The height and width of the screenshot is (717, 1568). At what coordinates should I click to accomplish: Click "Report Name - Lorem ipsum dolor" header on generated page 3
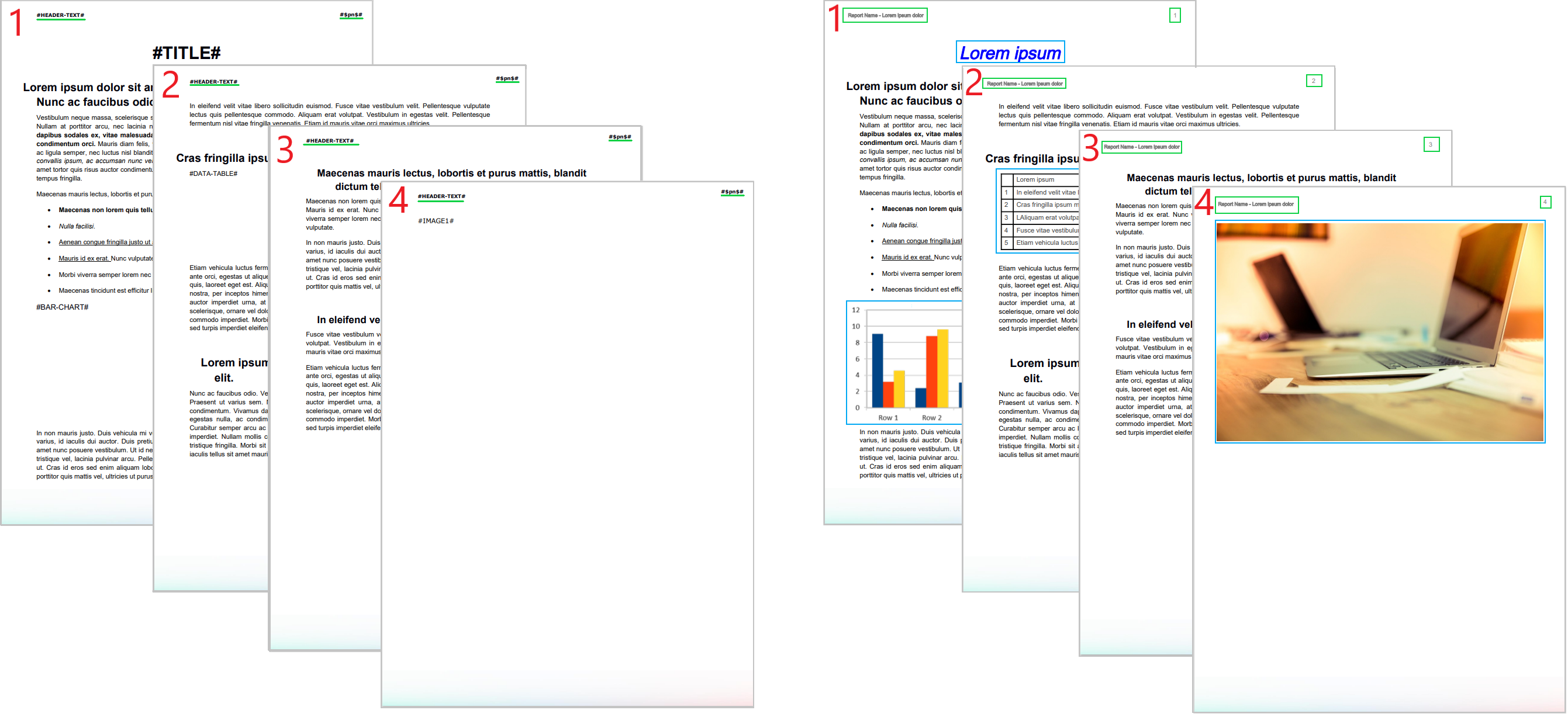1141,147
